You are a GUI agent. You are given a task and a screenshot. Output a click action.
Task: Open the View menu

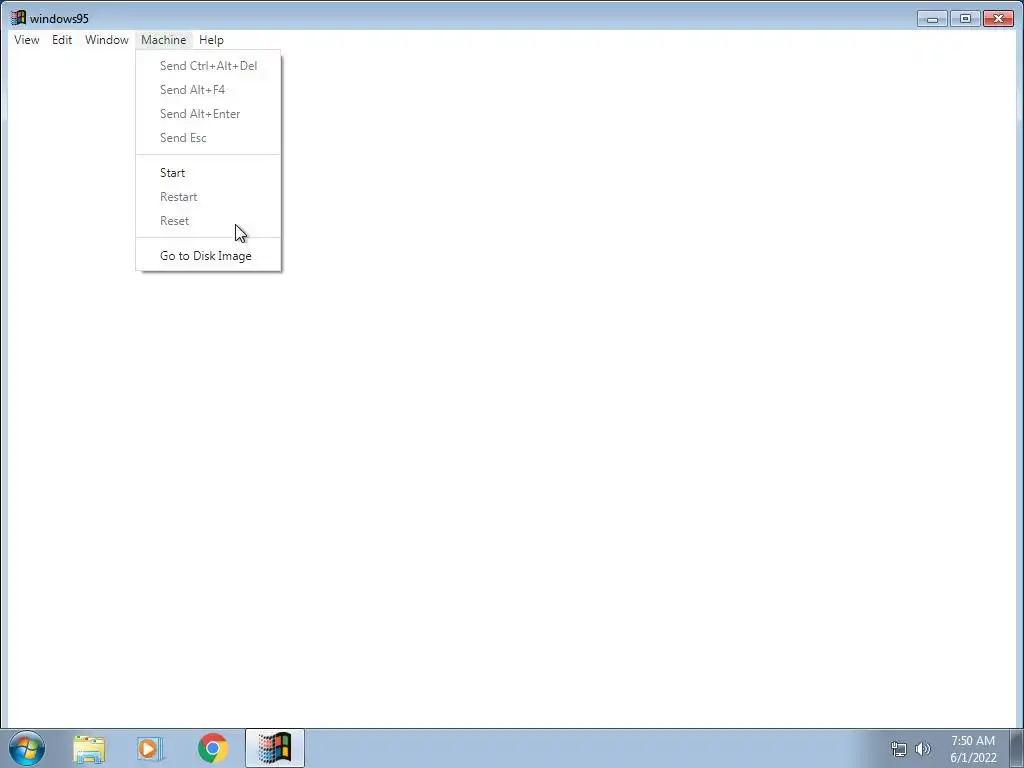(x=27, y=40)
